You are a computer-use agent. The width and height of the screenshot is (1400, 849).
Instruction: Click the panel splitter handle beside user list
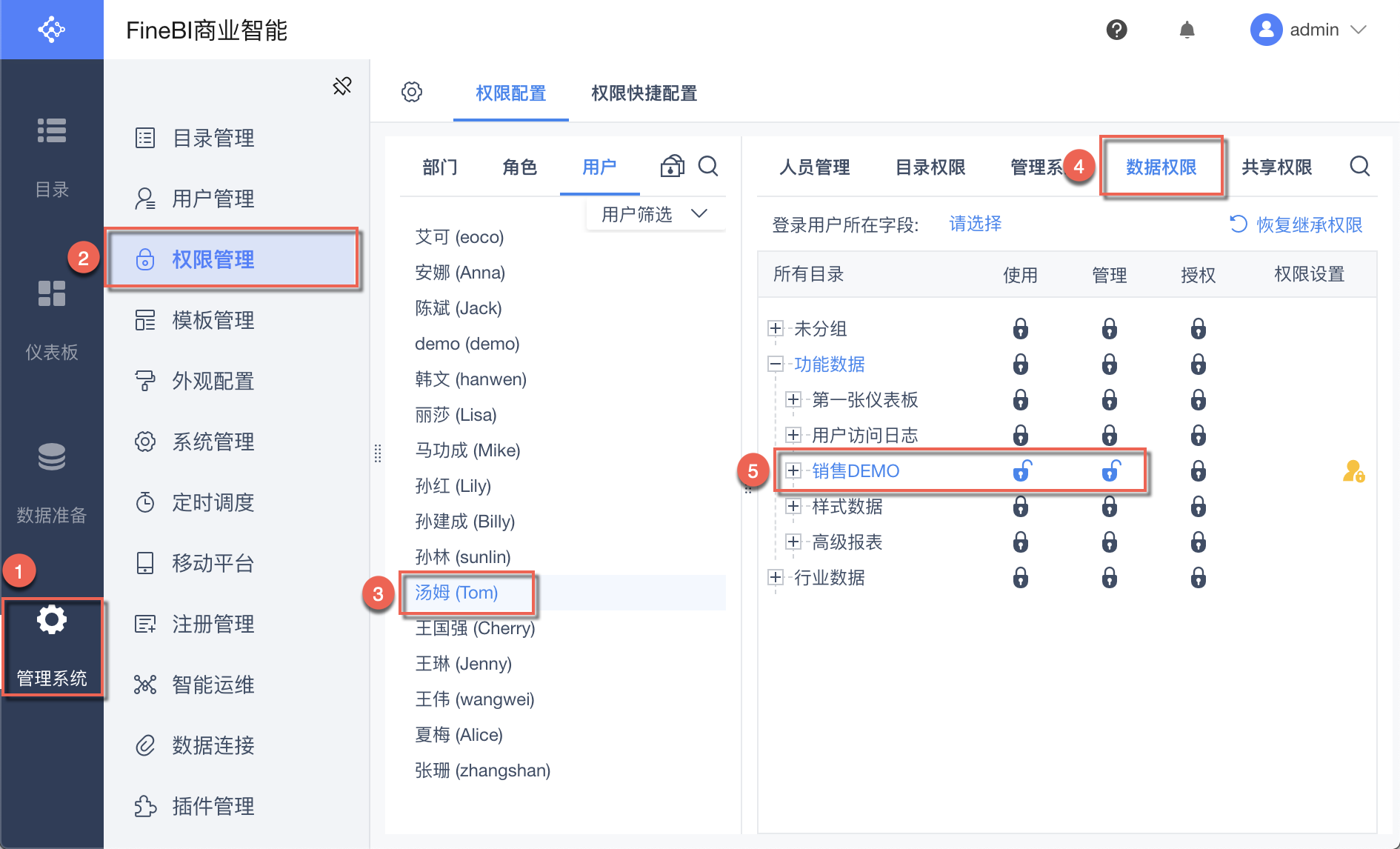coord(378,453)
